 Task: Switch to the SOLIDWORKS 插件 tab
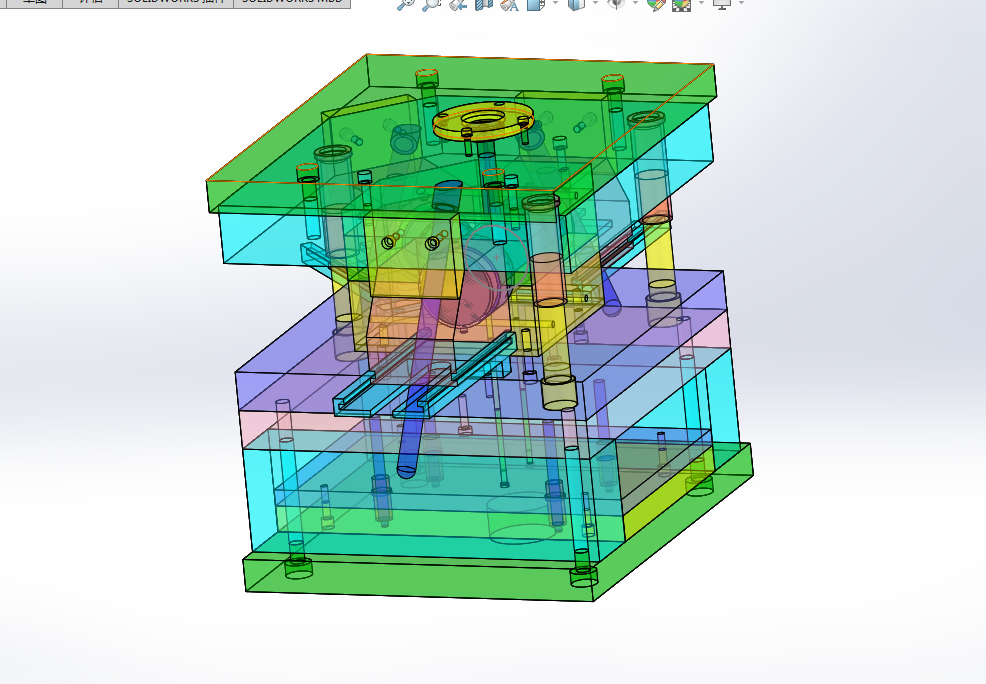tap(176, 2)
